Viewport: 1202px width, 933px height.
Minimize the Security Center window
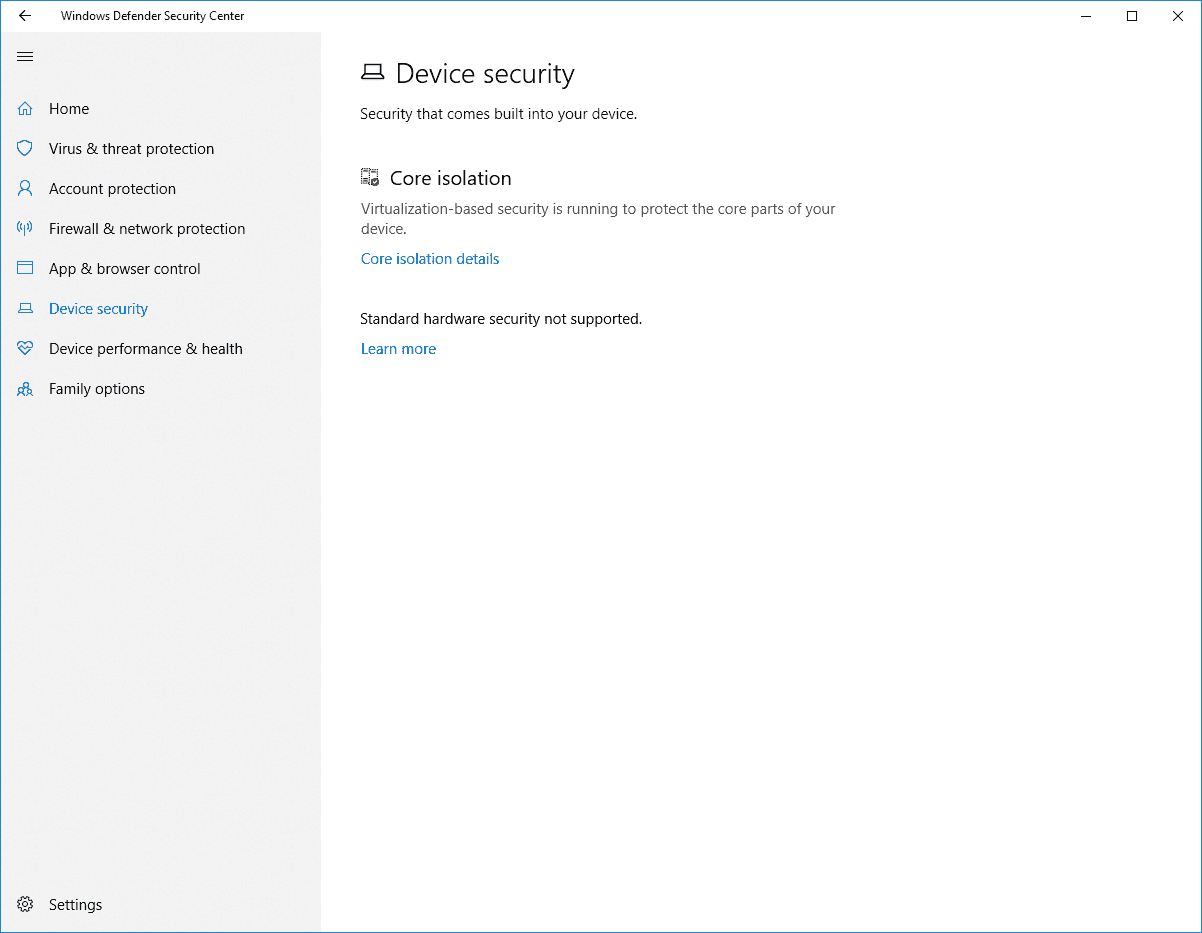click(1086, 16)
